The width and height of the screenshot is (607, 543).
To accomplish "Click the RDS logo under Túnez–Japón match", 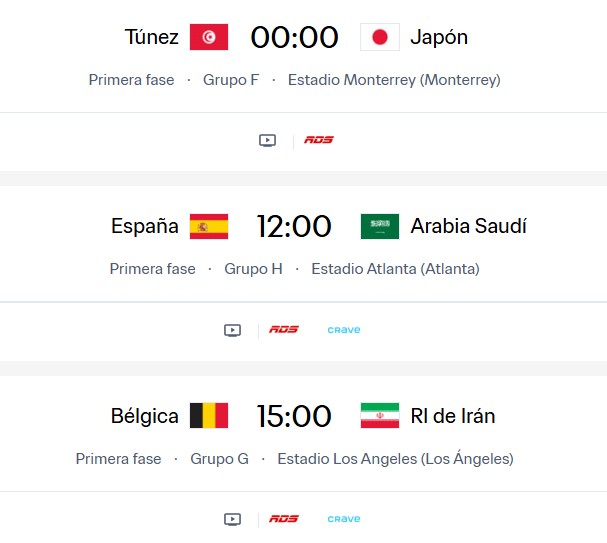I will pyautogui.click(x=318, y=140).
